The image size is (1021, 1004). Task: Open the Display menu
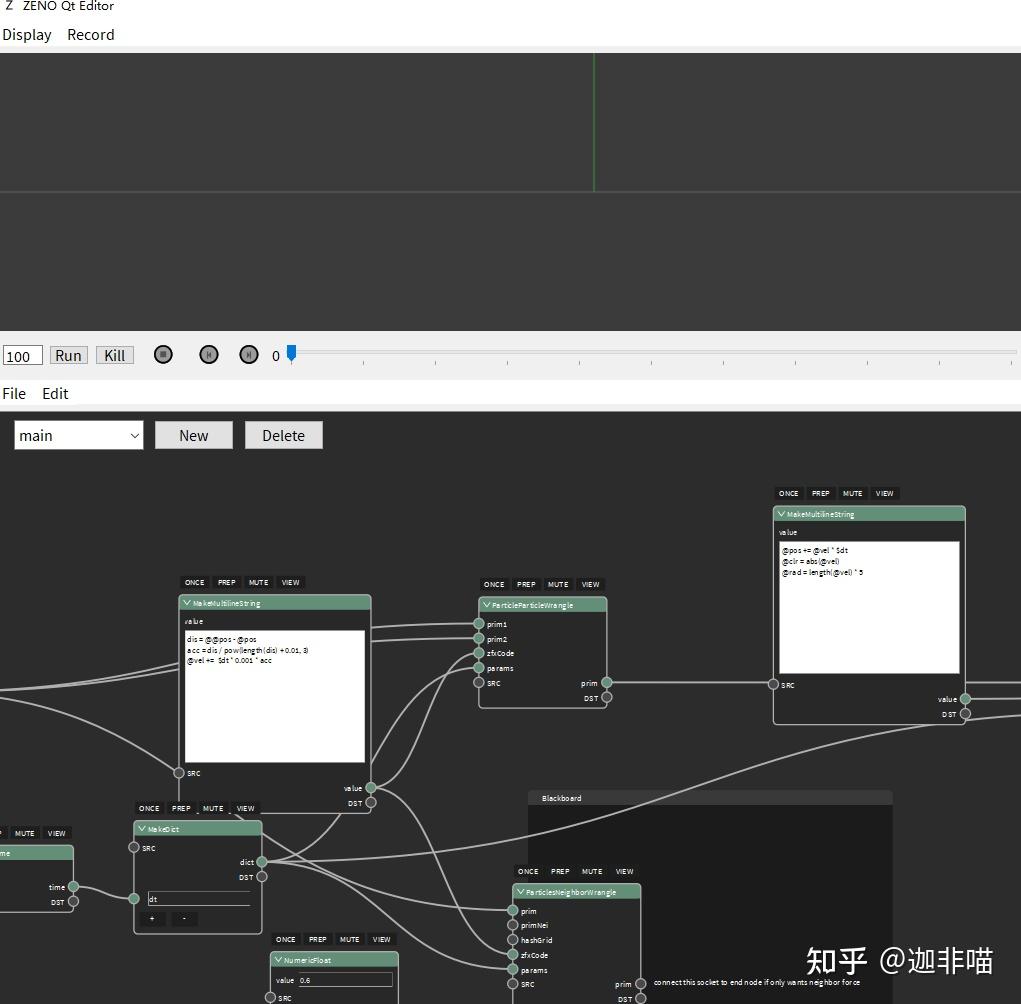click(x=27, y=35)
